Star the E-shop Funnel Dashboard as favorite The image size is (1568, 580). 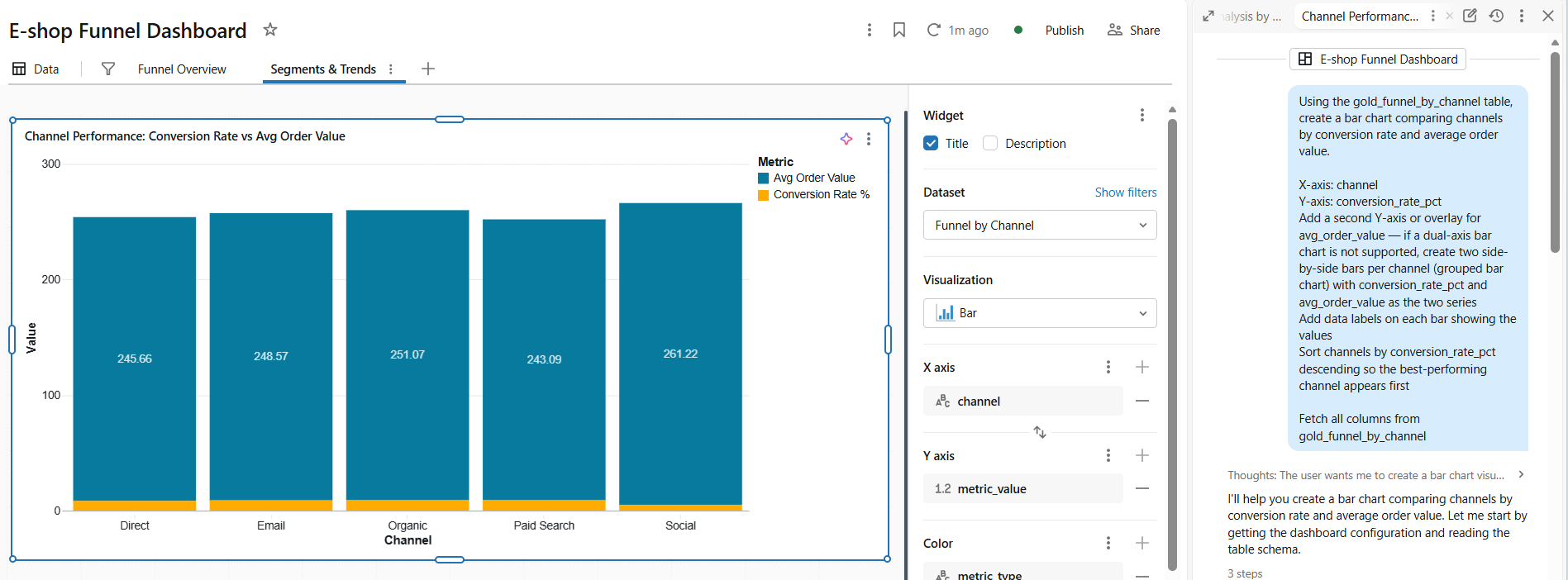point(270,30)
